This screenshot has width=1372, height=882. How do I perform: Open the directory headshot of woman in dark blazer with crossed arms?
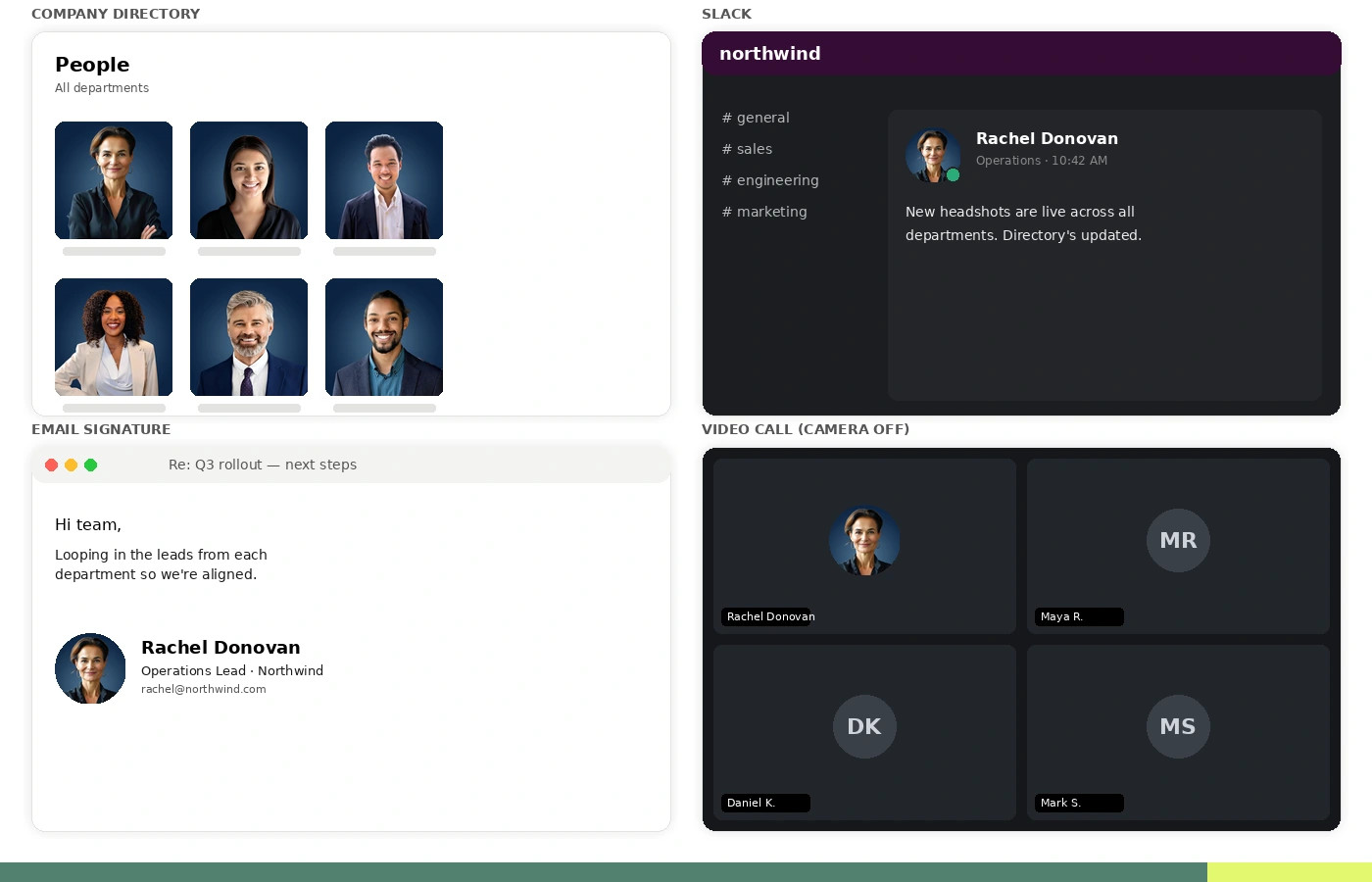(114, 180)
